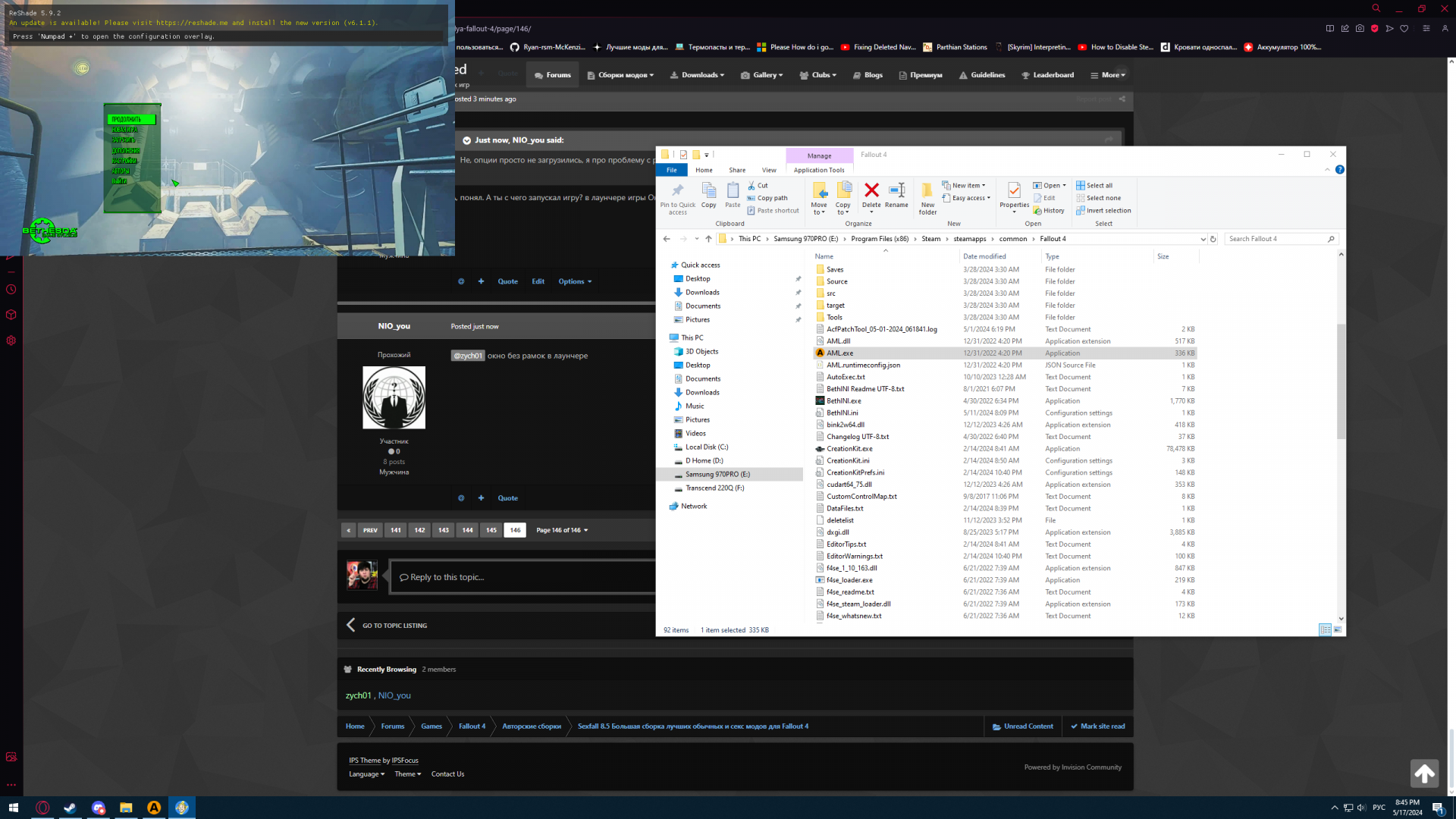Open the View ribbon tab
1456x819 pixels.
tap(768, 170)
